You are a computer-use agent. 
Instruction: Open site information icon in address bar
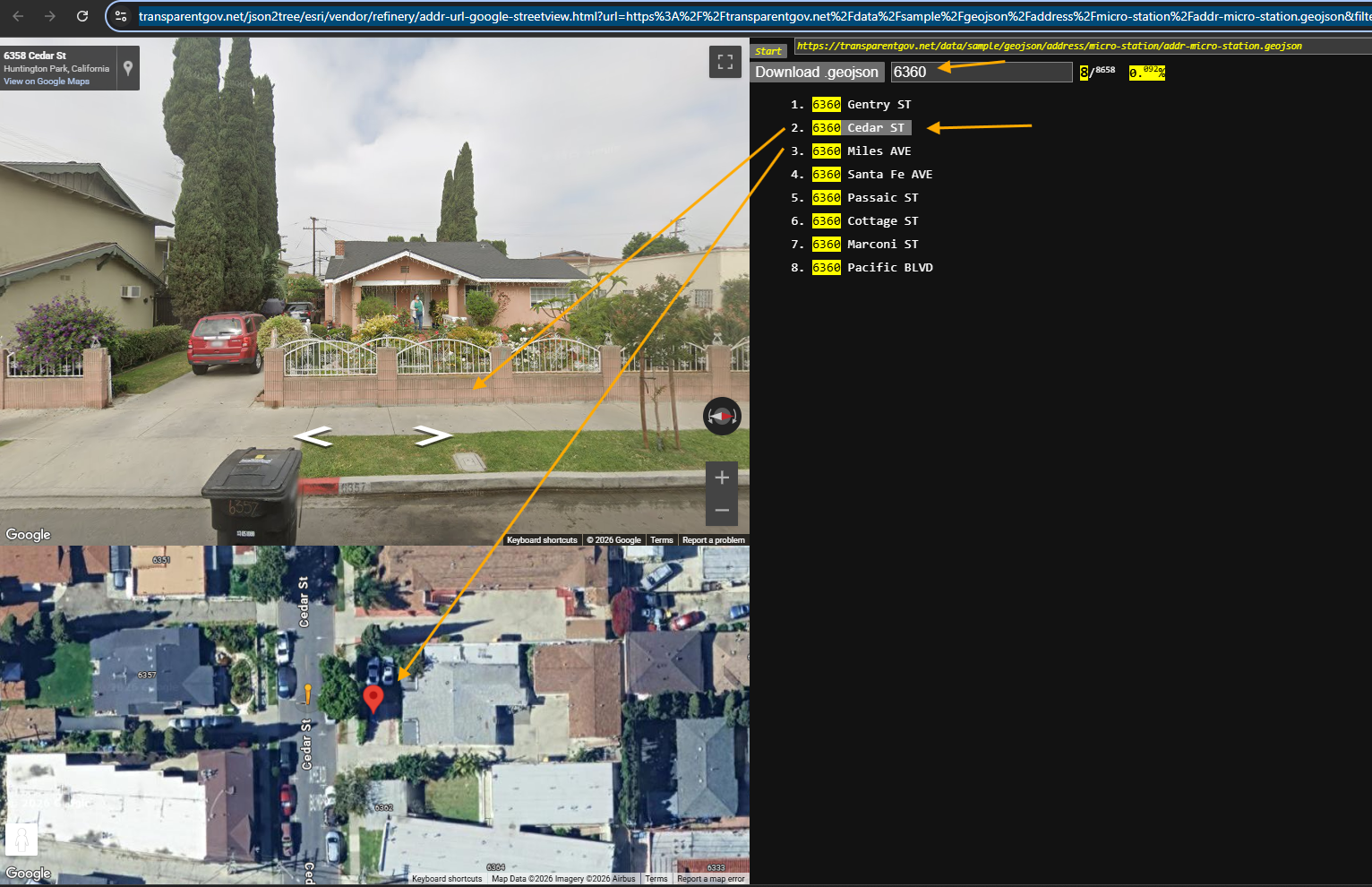click(x=122, y=16)
